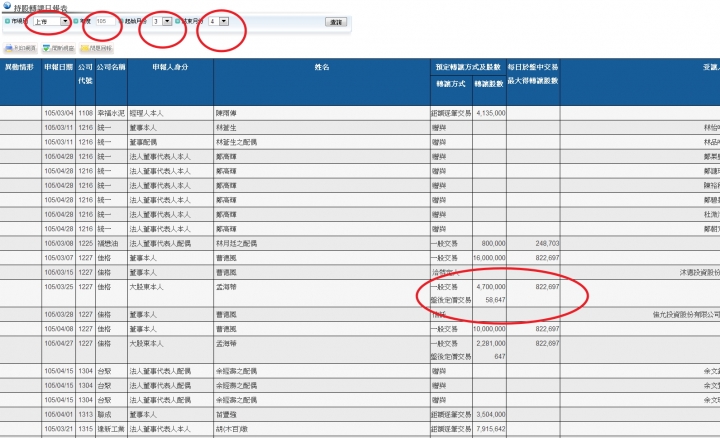Select the date cell 105/04/27
Image resolution: width=720 pixels, height=438 pixels.
(x=59, y=343)
